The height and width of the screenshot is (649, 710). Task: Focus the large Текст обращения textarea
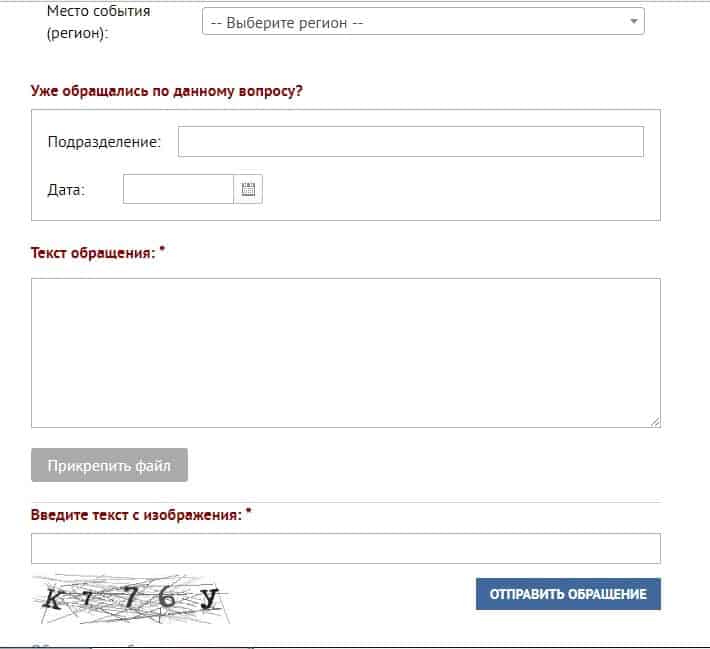tap(345, 352)
